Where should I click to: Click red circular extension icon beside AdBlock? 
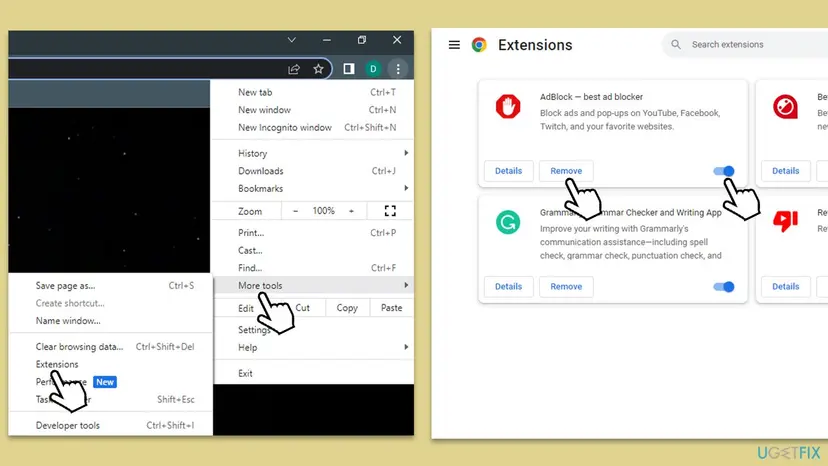tap(785, 107)
